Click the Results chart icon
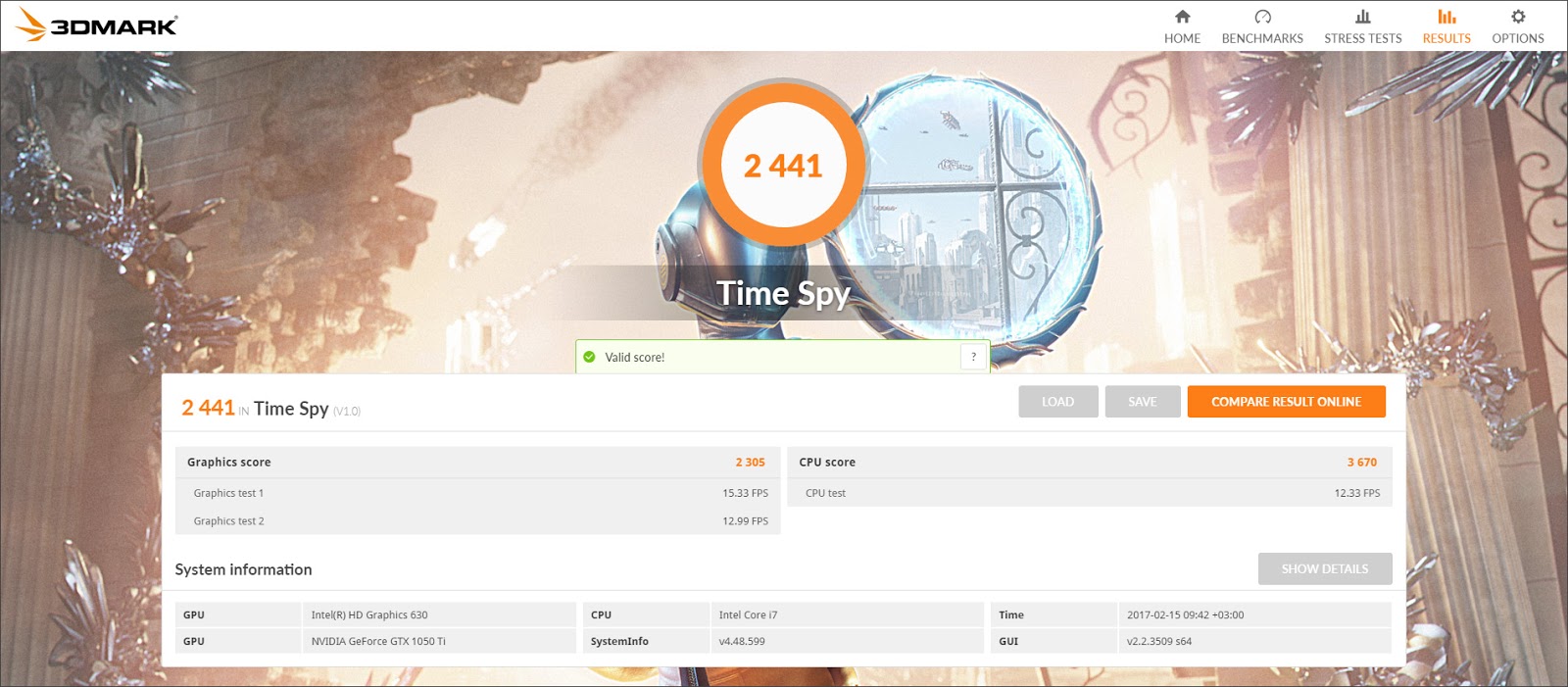 [x=1446, y=17]
